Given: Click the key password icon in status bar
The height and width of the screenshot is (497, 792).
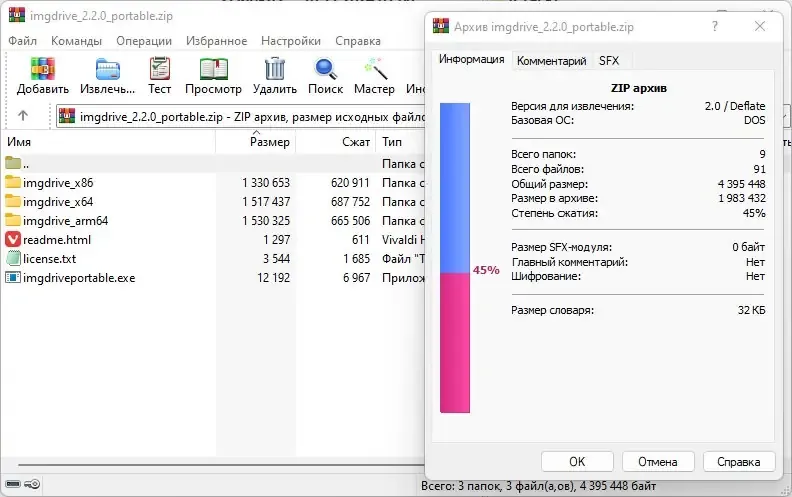Looking at the screenshot, I should pyautogui.click(x=32, y=484).
